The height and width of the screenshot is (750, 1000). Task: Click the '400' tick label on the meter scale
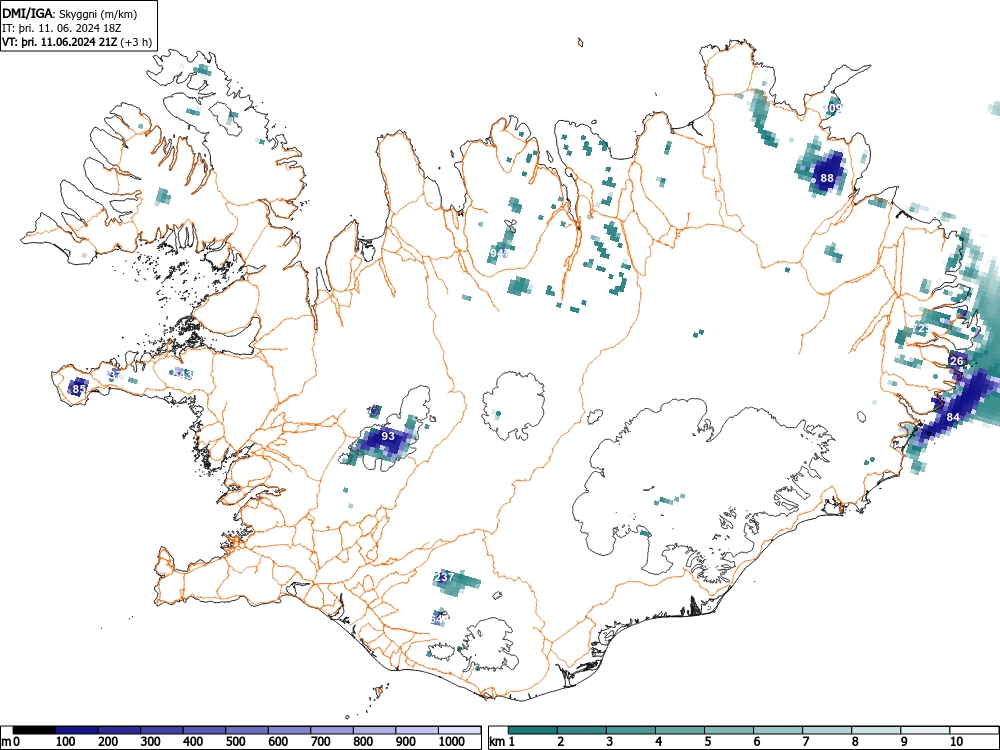[193, 742]
